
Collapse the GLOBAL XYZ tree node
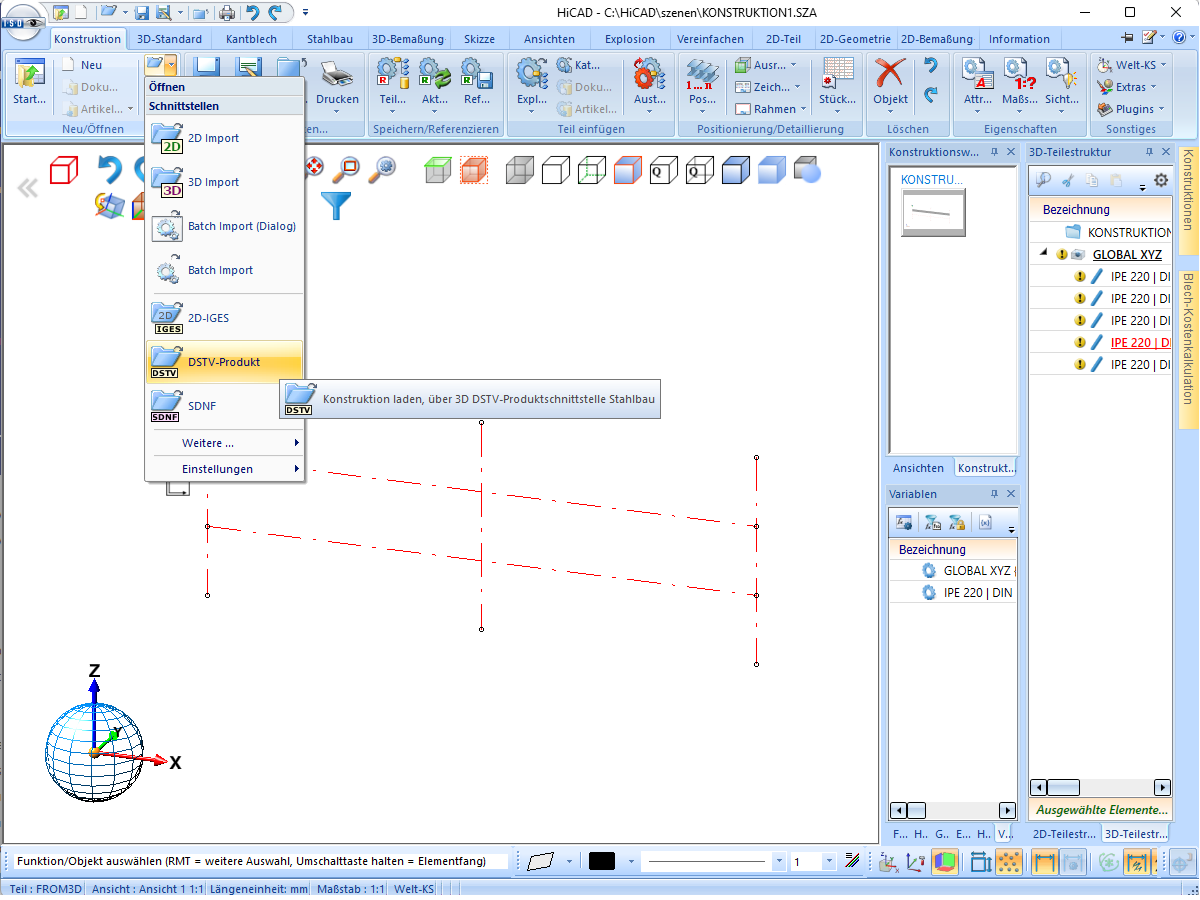pyautogui.click(x=1045, y=255)
